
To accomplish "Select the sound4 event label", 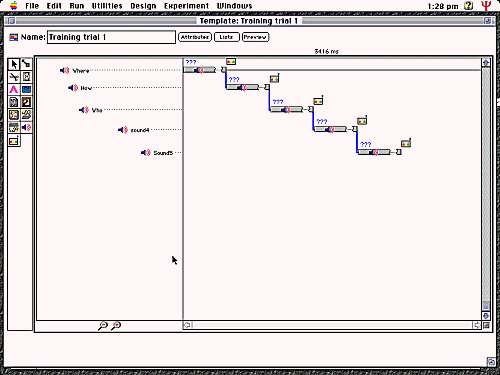I will 140,130.
